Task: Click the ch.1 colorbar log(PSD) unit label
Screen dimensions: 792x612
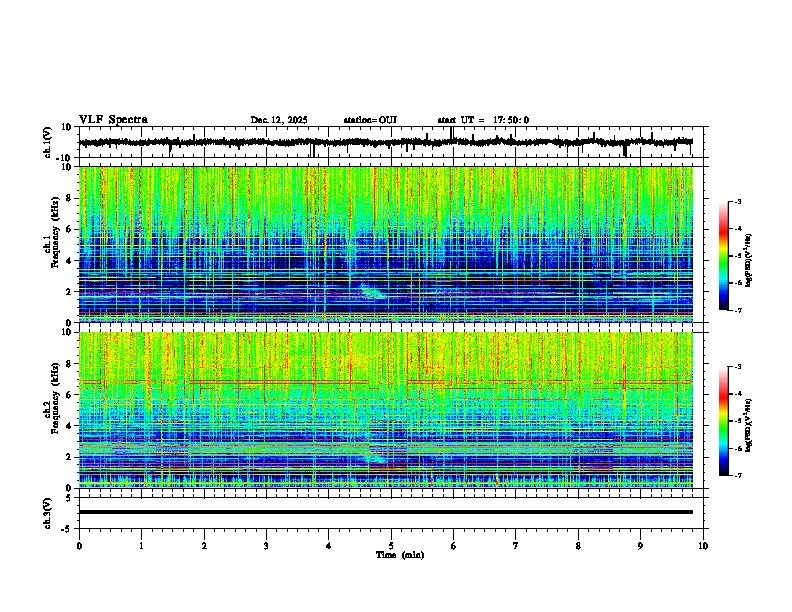Action: (749, 261)
